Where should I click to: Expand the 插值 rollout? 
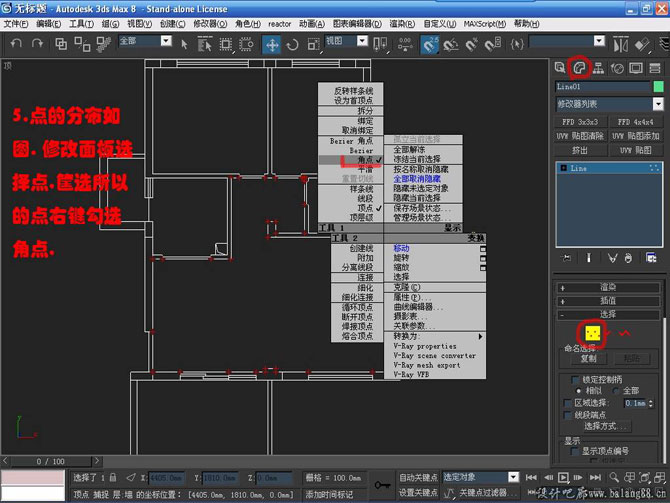click(x=608, y=301)
